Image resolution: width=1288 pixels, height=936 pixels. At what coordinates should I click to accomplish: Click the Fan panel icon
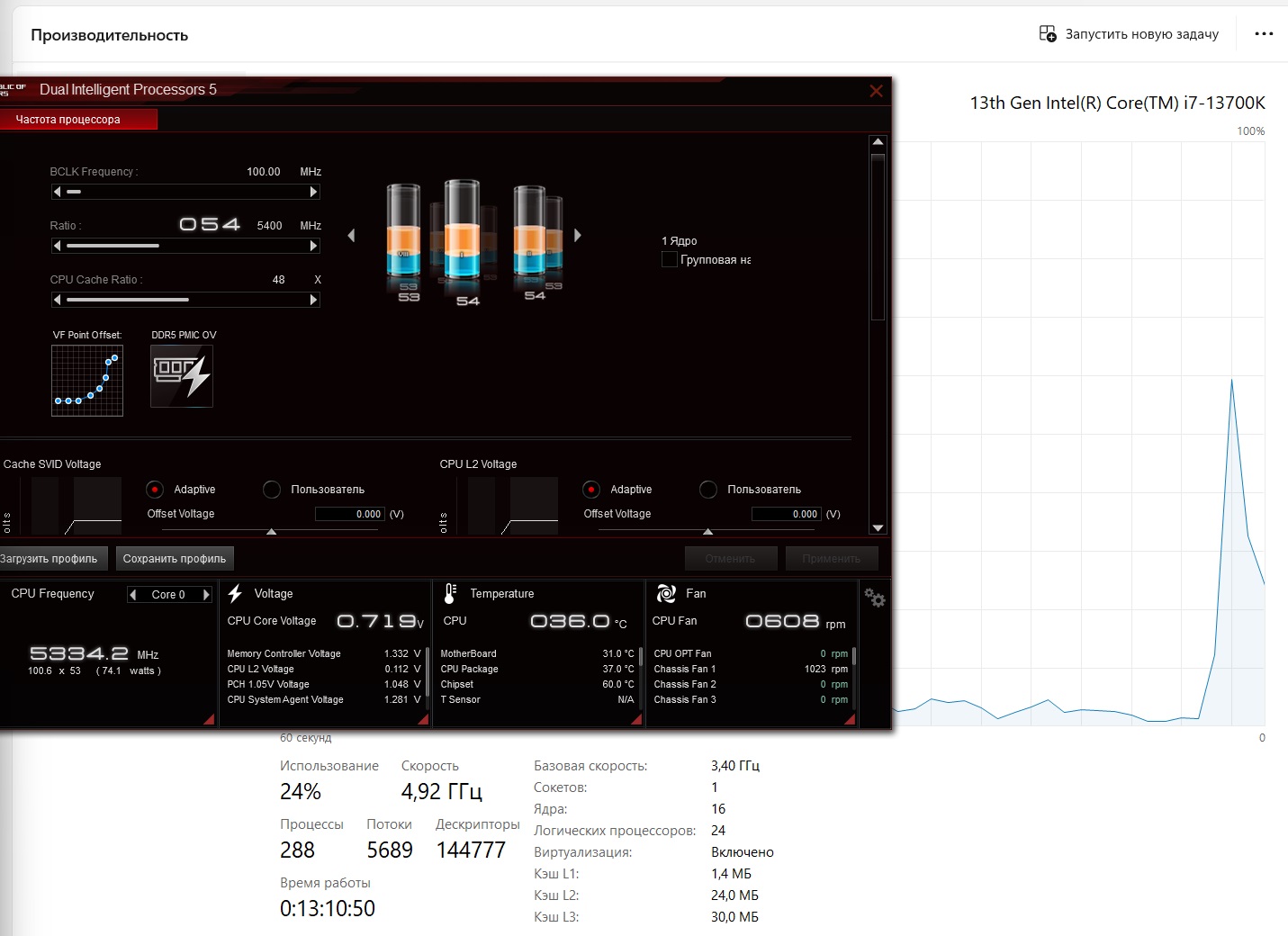666,593
